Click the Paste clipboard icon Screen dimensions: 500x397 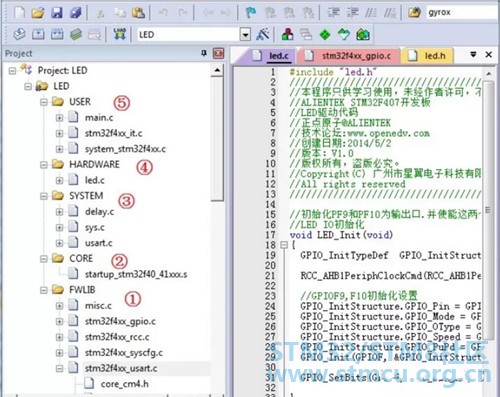pos(138,13)
